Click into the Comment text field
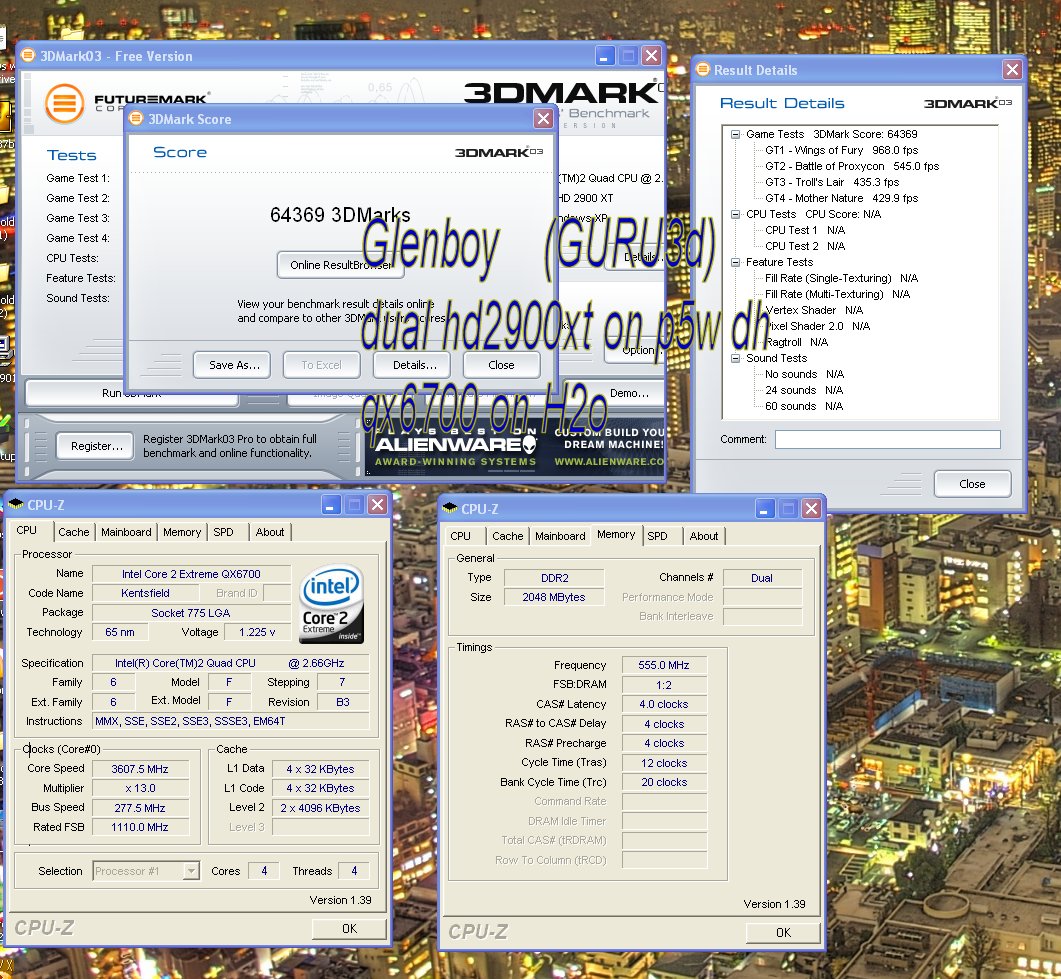 coord(887,440)
